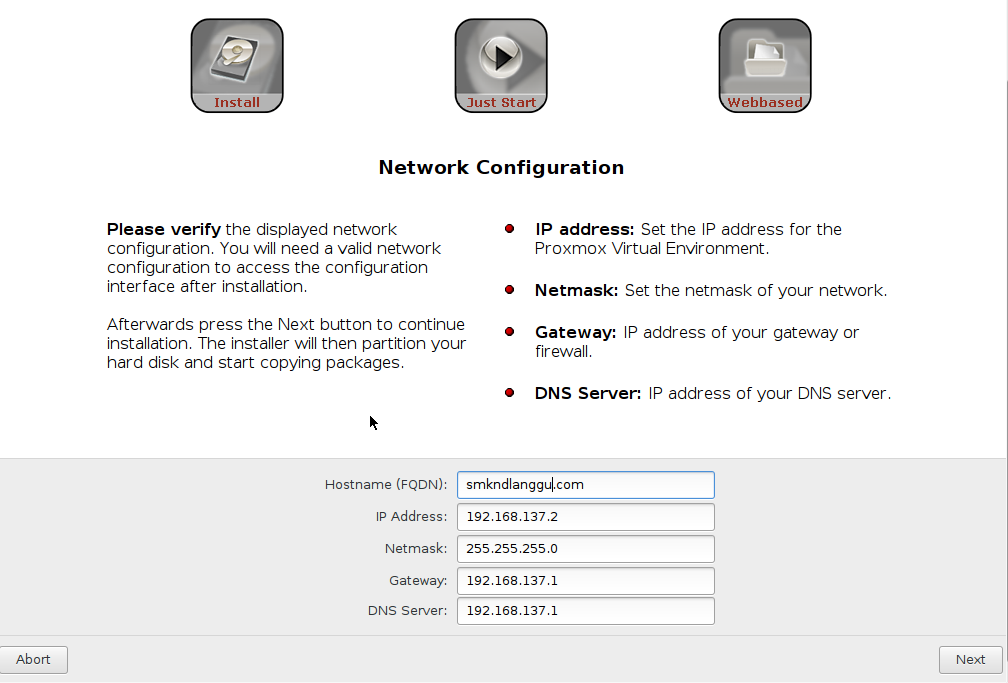Click the Gateway input field
Image resolution: width=1008 pixels, height=683 pixels.
click(586, 581)
